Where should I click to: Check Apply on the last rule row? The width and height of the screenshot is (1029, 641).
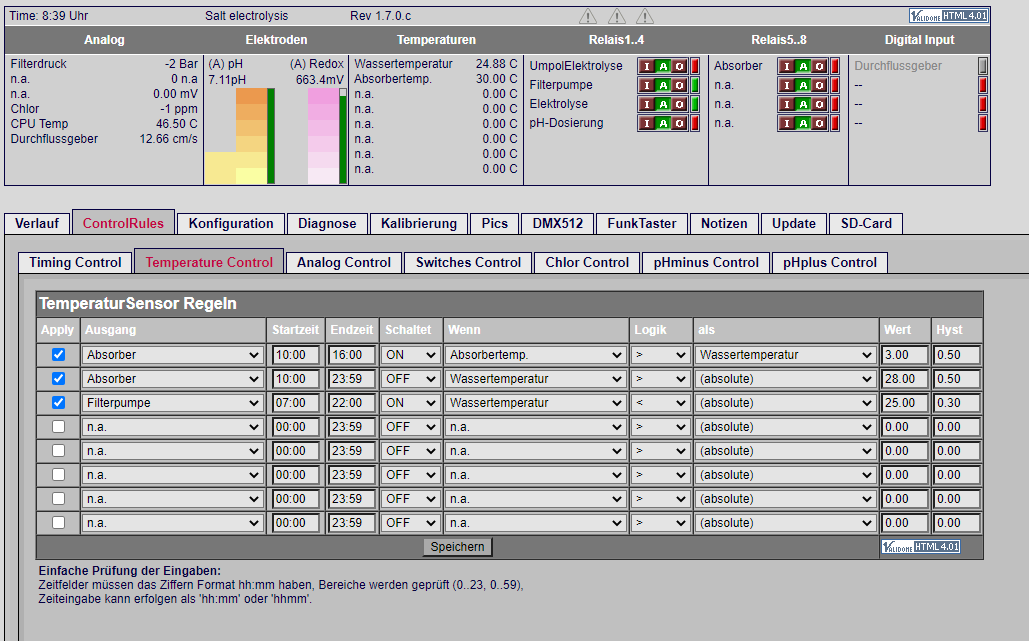tap(58, 523)
